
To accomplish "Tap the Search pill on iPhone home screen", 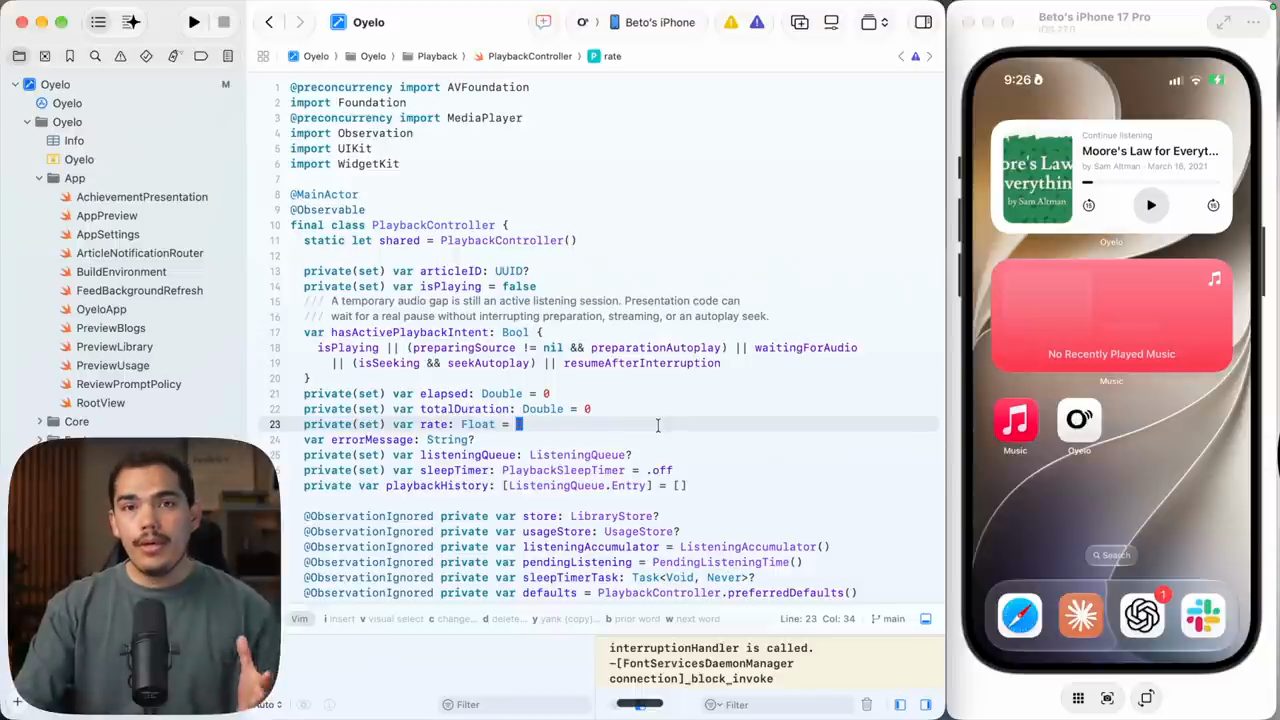I will point(1111,555).
